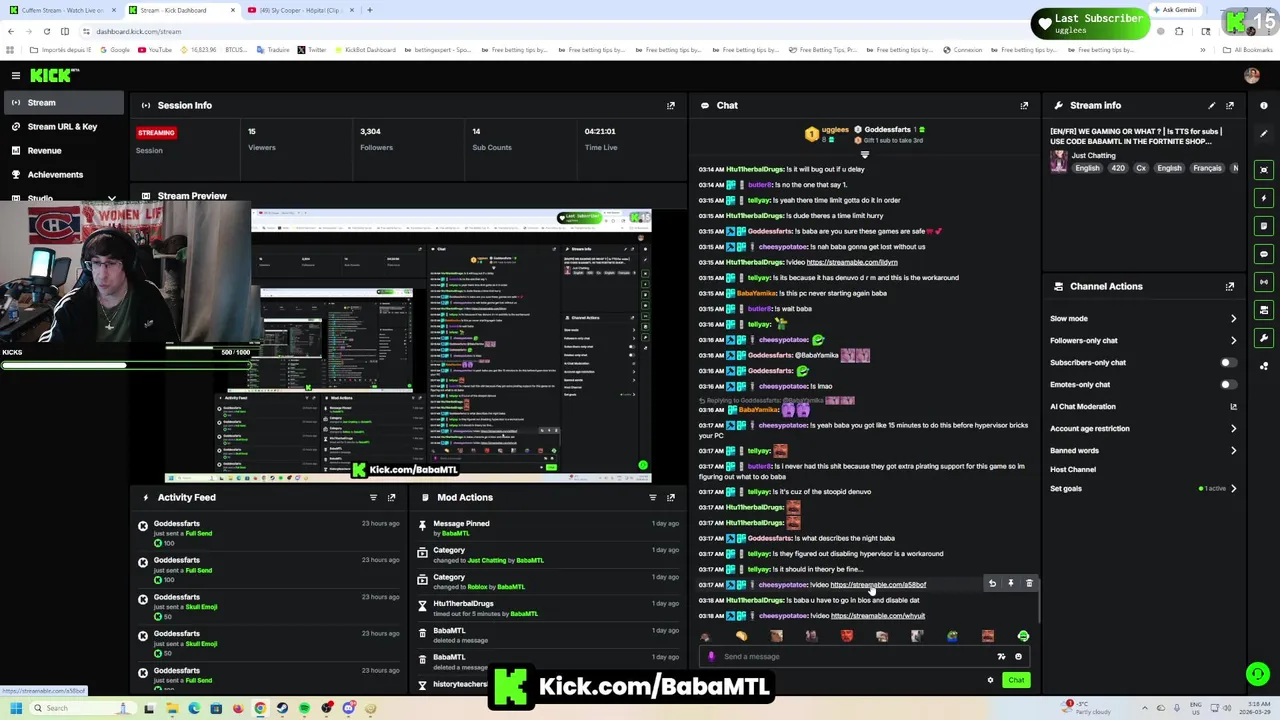The height and width of the screenshot is (720, 1280).
Task: Click the info icon in right sidebar
Action: (x=1264, y=105)
